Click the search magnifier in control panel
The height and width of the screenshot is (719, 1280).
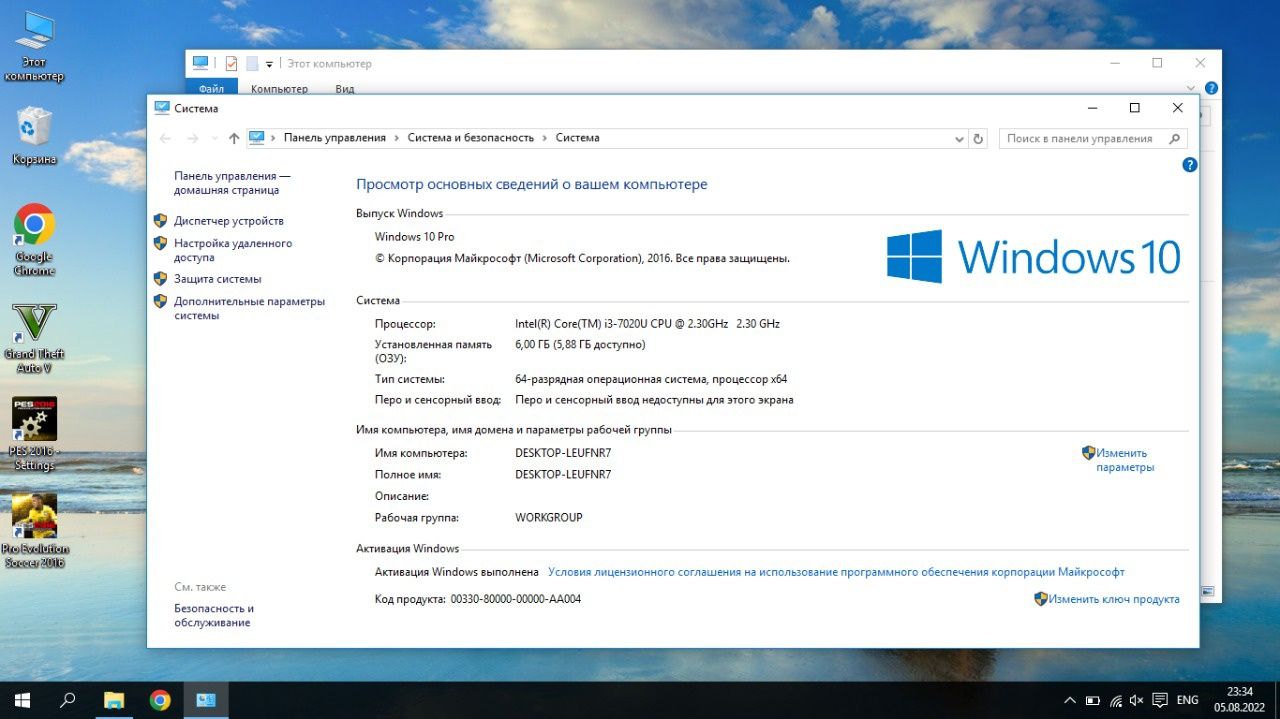[x=1175, y=139]
